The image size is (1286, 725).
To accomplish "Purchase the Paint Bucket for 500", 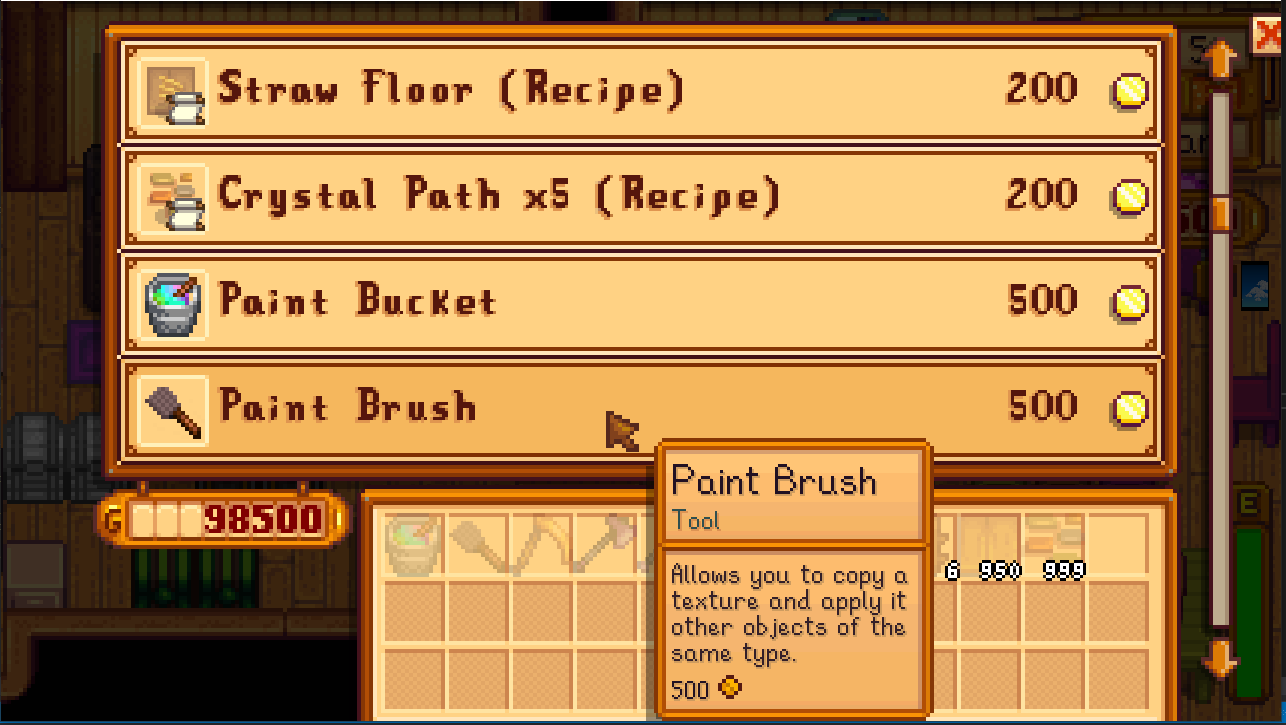I will (640, 302).
